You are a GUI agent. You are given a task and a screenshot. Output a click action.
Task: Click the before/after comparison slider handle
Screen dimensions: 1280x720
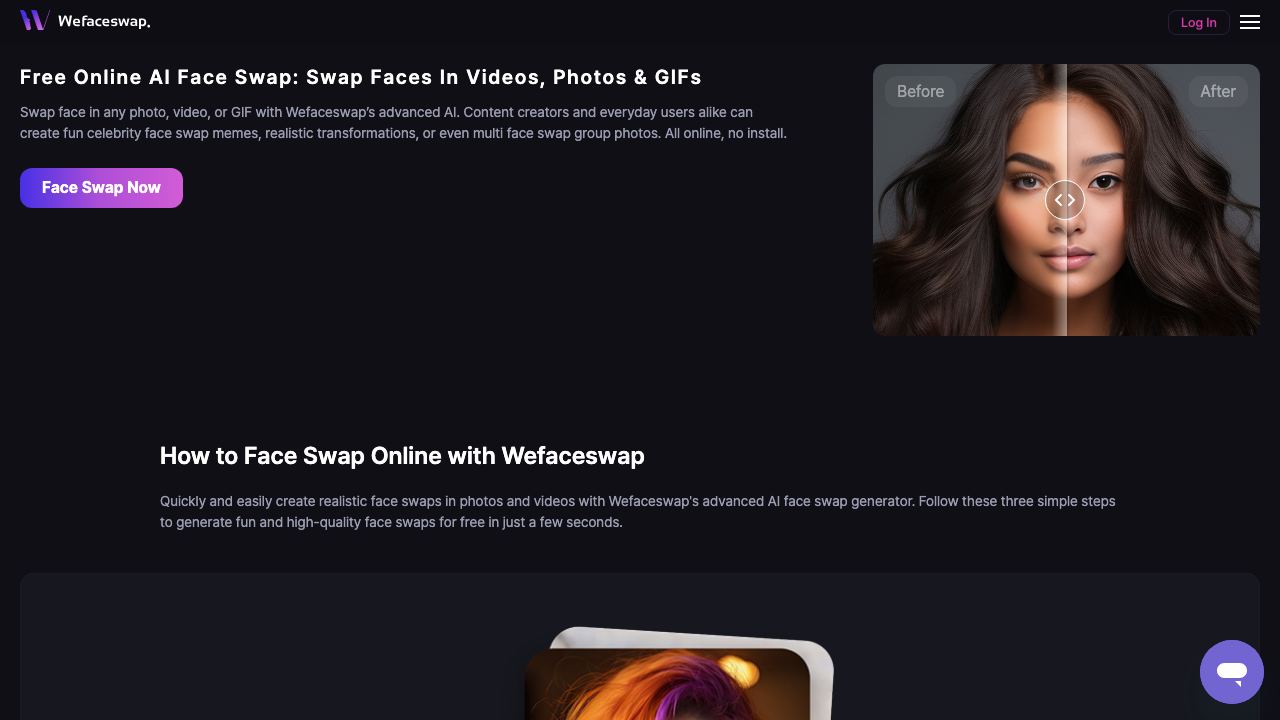tap(1065, 200)
